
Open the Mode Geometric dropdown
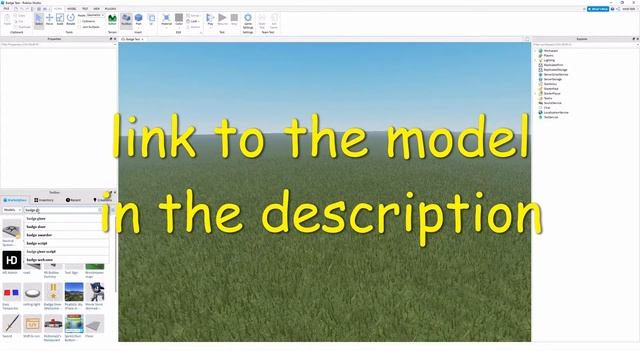click(x=96, y=15)
